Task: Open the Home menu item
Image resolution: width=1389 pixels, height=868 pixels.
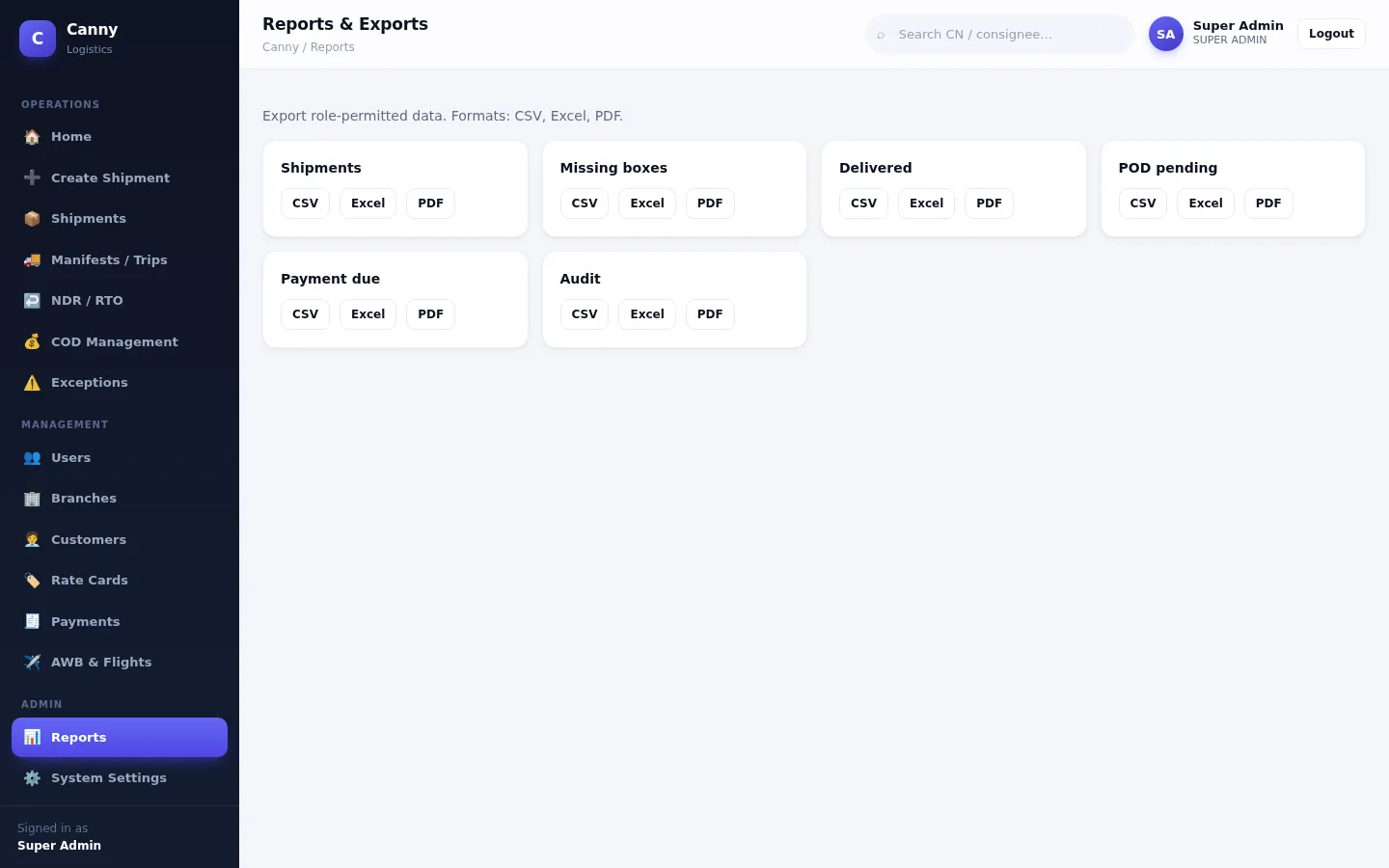Action: 120,137
